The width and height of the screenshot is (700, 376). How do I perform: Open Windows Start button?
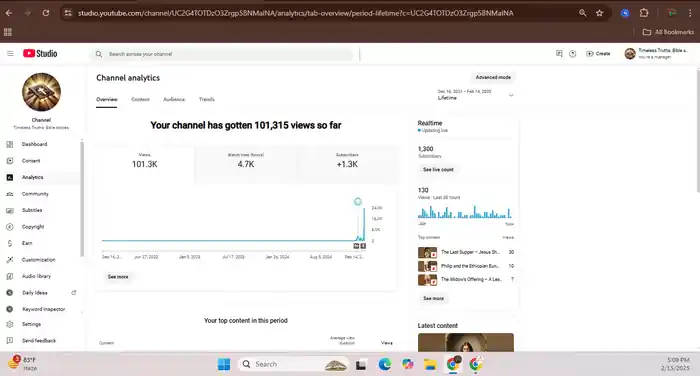224,364
